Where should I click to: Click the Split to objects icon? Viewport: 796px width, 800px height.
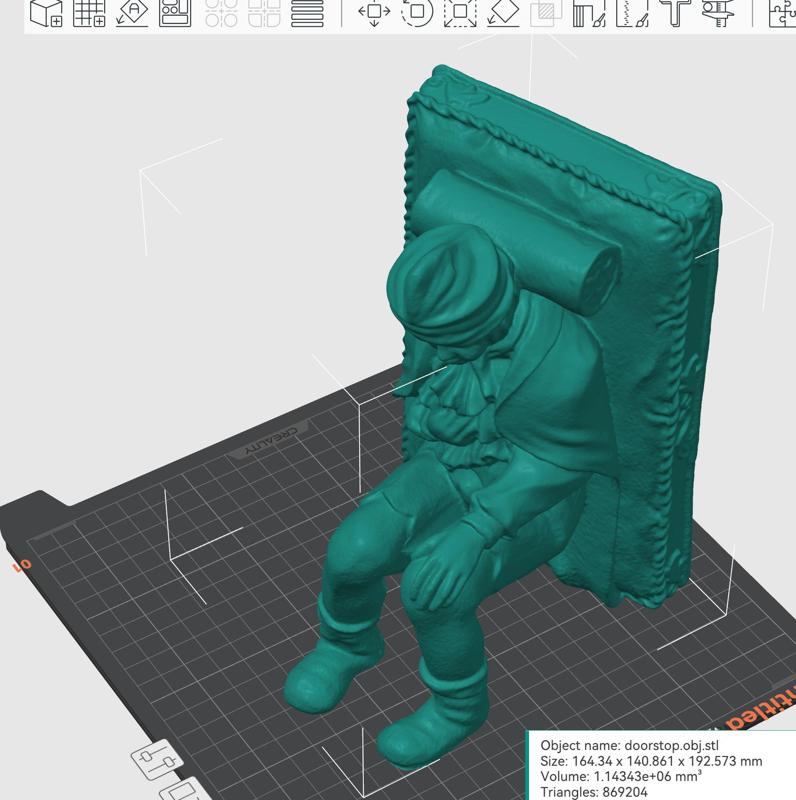click(221, 13)
